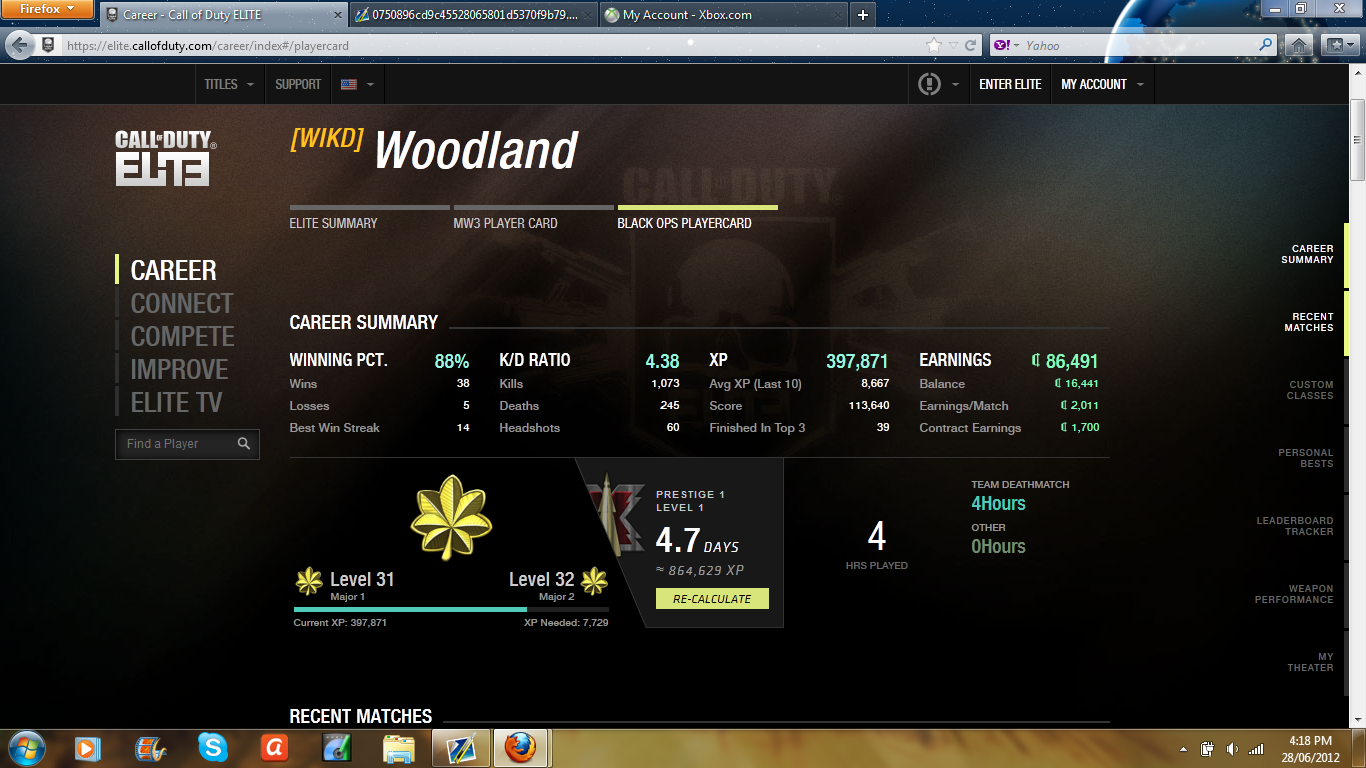
Task: Click the Call of Duty ELITE logo
Action: [166, 158]
